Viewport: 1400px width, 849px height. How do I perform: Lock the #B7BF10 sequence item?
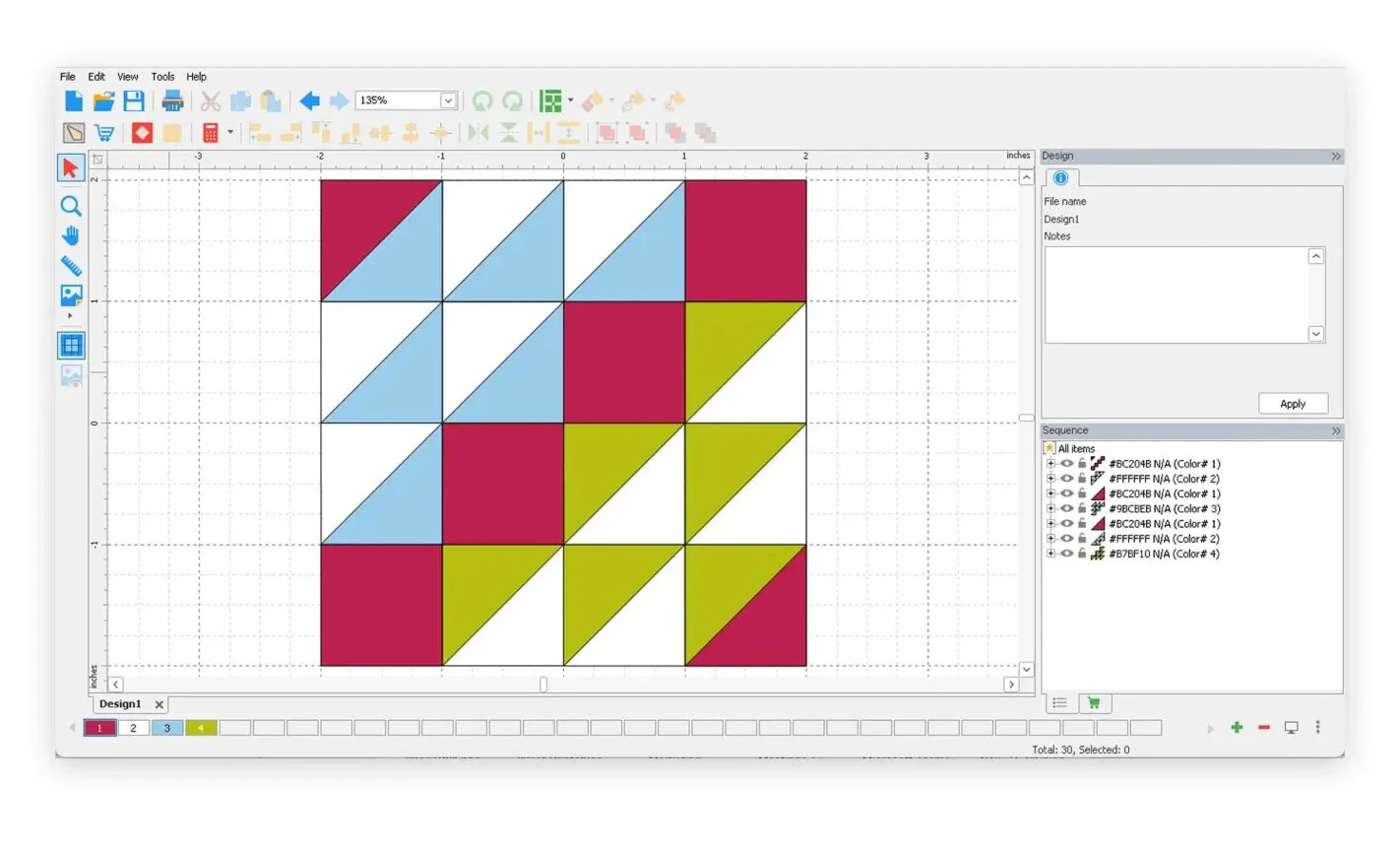click(x=1082, y=555)
